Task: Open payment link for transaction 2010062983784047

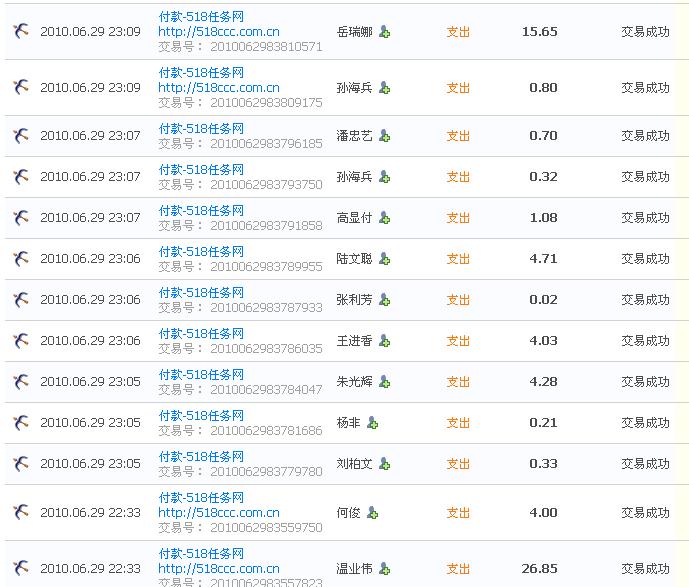Action: coord(201,375)
